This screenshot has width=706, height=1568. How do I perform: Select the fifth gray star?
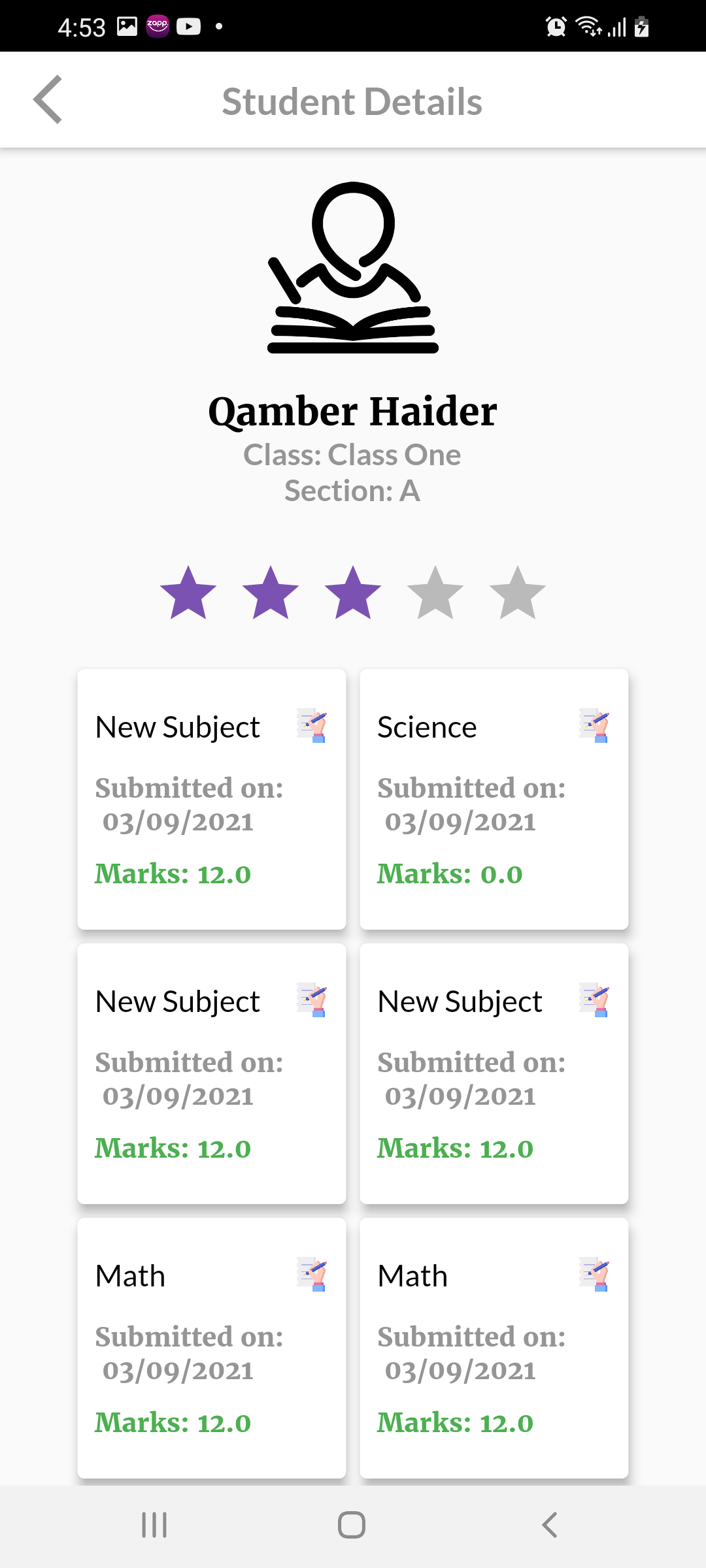518,593
